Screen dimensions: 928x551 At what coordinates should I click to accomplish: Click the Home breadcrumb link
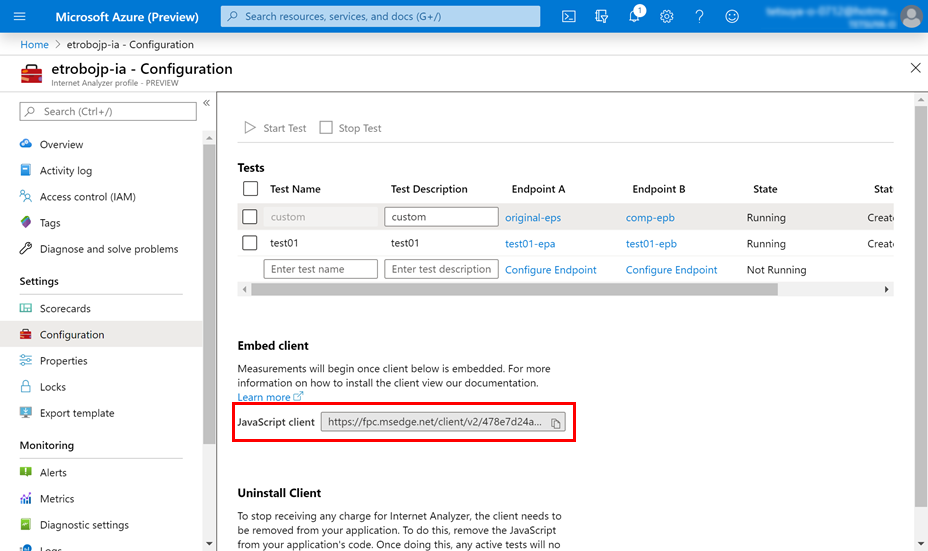[34, 45]
